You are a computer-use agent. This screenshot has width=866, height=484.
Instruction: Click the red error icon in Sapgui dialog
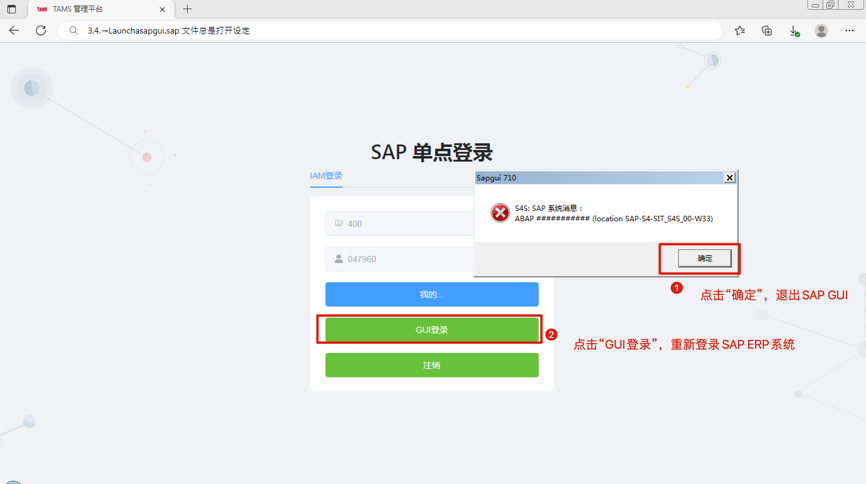500,213
